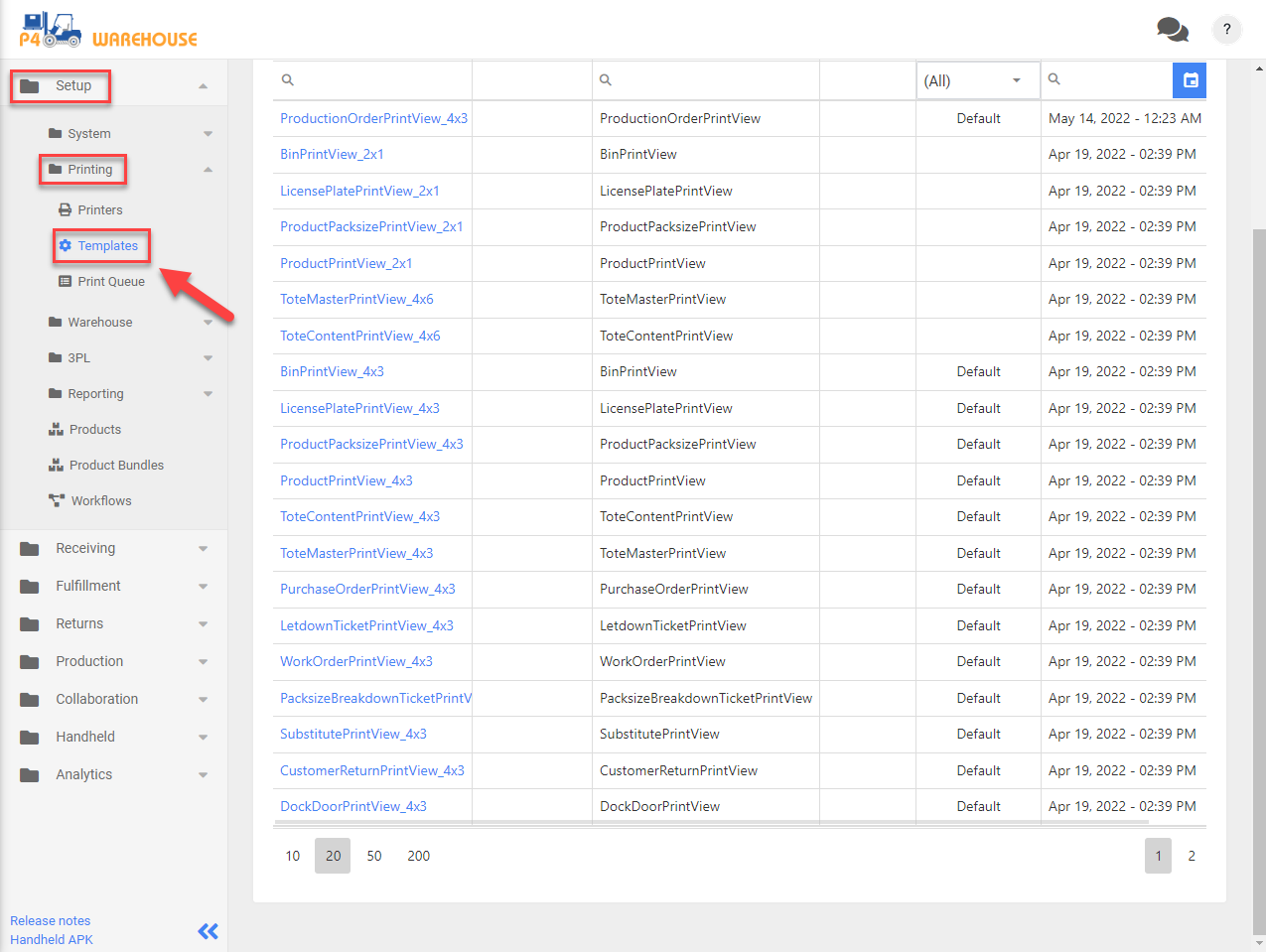Collapse sidebar with double chevron icon

coord(208,931)
